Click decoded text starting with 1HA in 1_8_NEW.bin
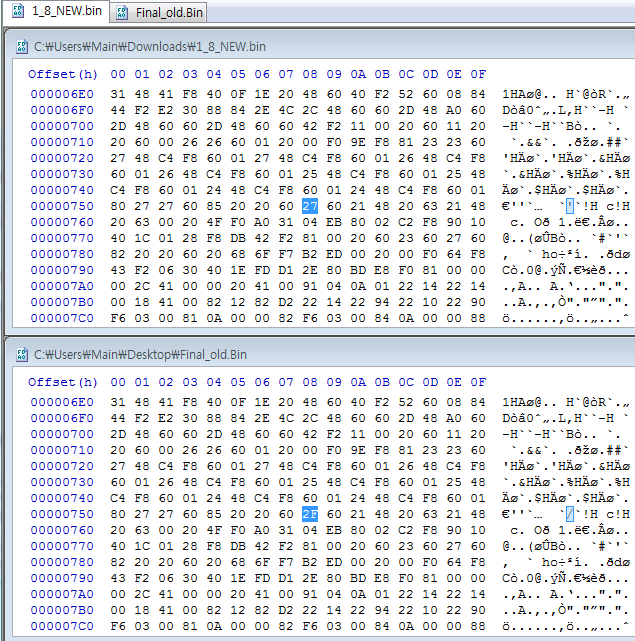 [x=566, y=94]
